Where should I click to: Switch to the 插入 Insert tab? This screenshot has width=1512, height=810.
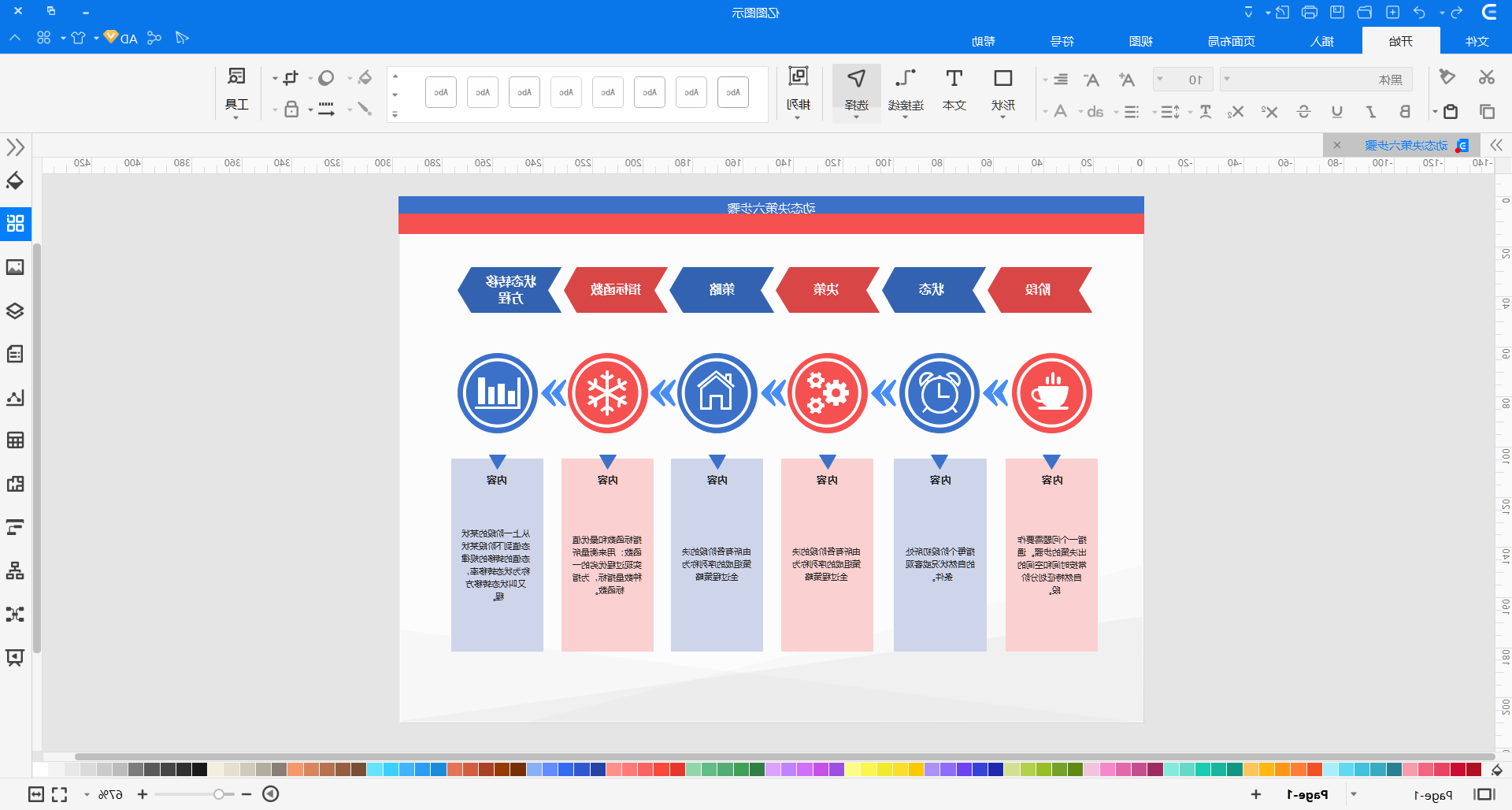[1322, 41]
